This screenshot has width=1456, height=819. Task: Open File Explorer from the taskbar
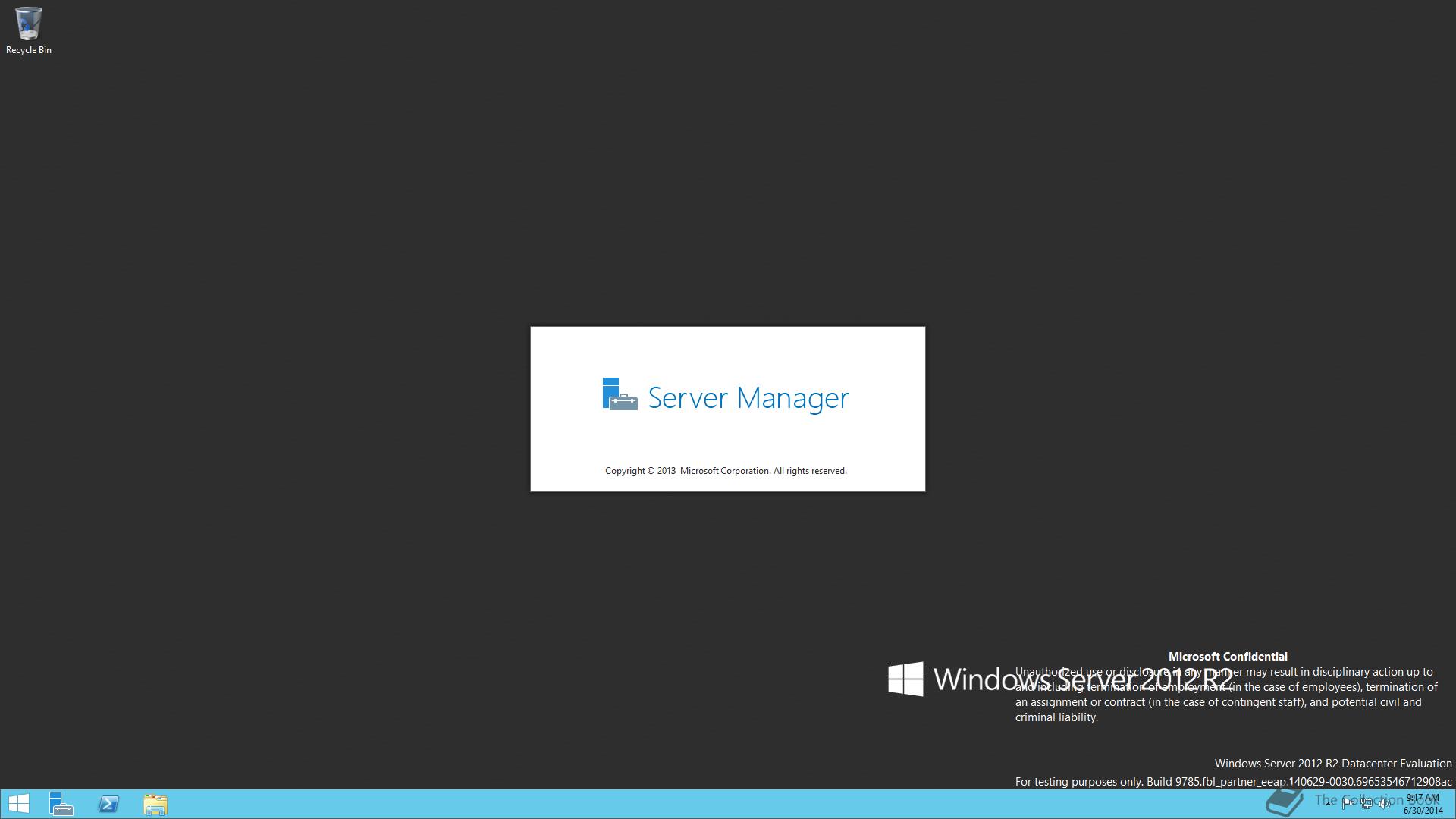[155, 804]
